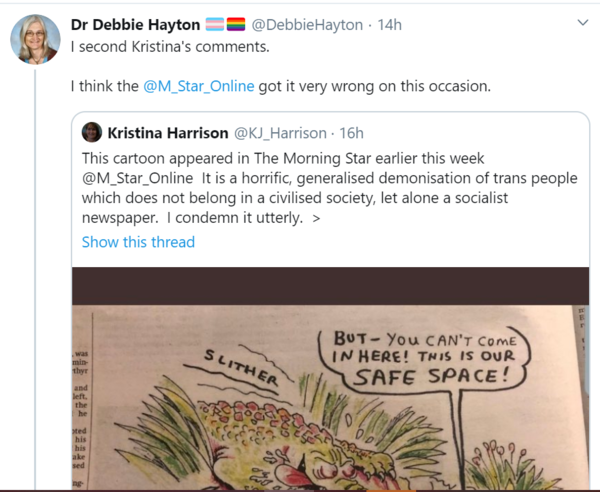Click the "got it very wrong" sentence

[x=375, y=86]
